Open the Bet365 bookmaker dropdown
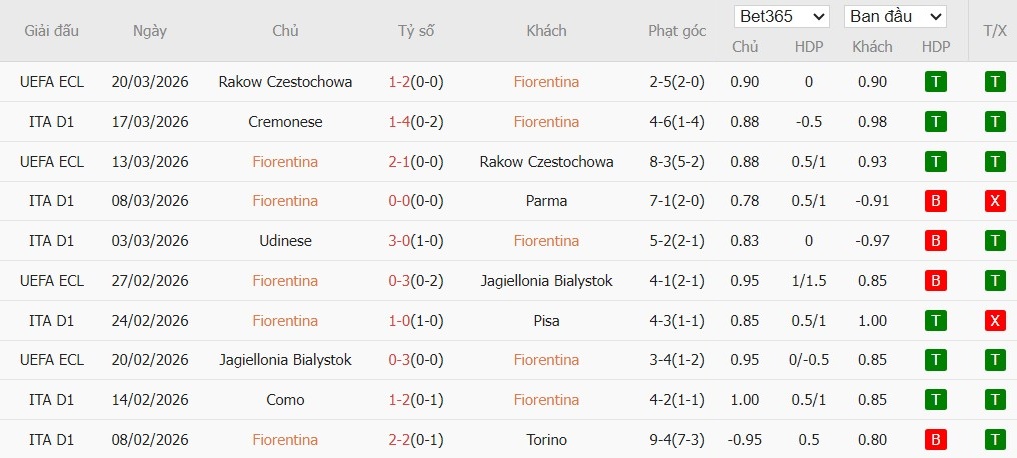Viewport: 1017px width, 458px height. 782,17
